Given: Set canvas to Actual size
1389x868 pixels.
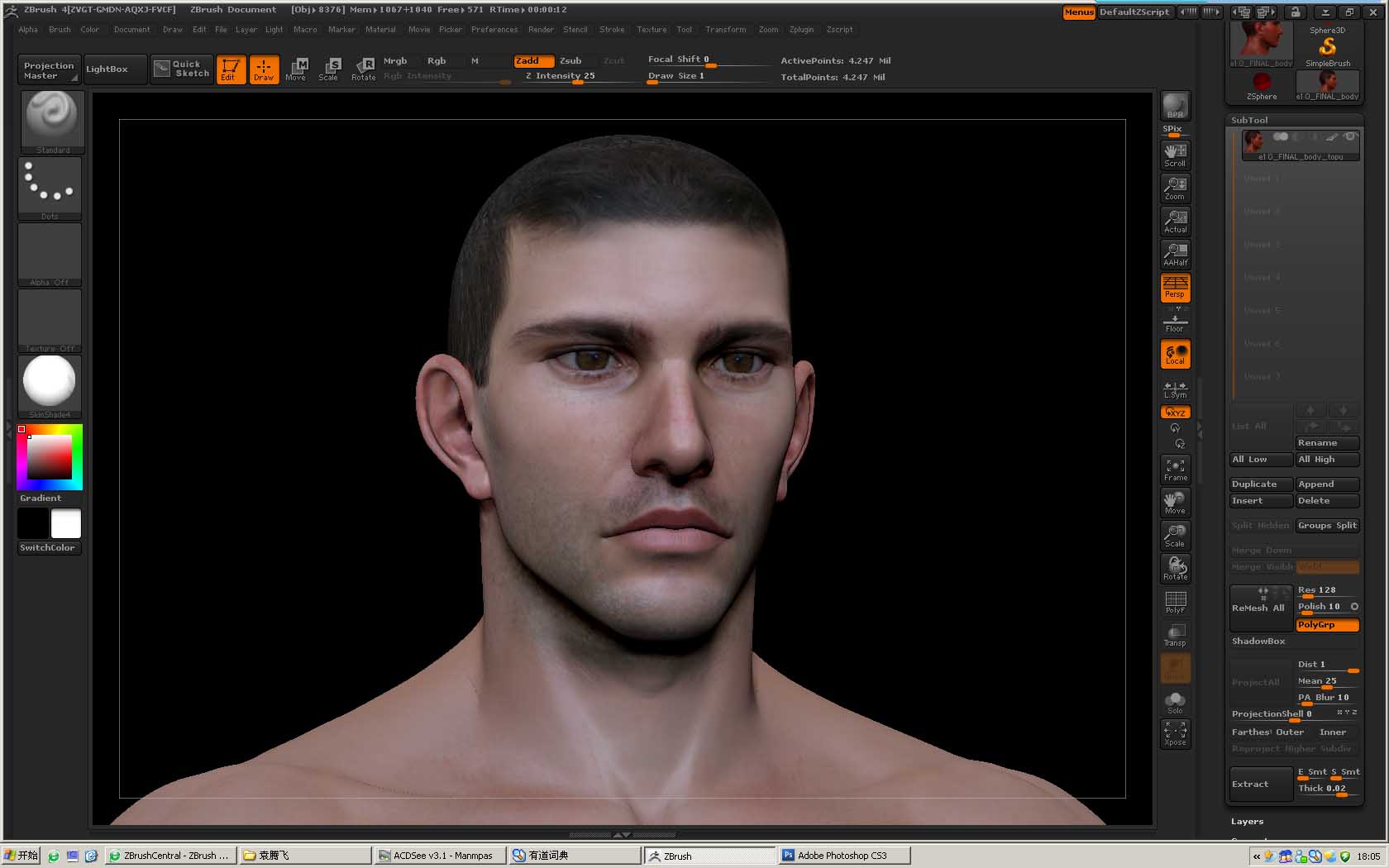Looking at the screenshot, I should click(x=1175, y=222).
